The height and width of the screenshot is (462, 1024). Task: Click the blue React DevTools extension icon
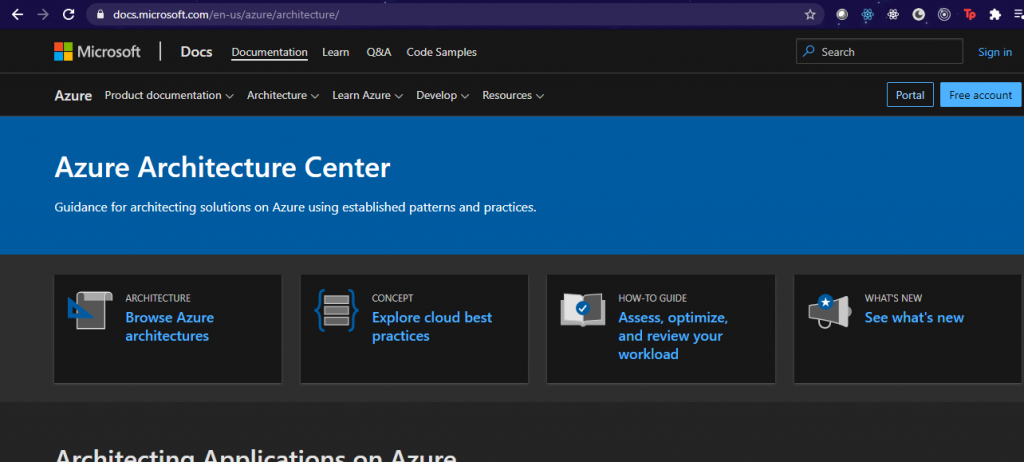coord(867,15)
